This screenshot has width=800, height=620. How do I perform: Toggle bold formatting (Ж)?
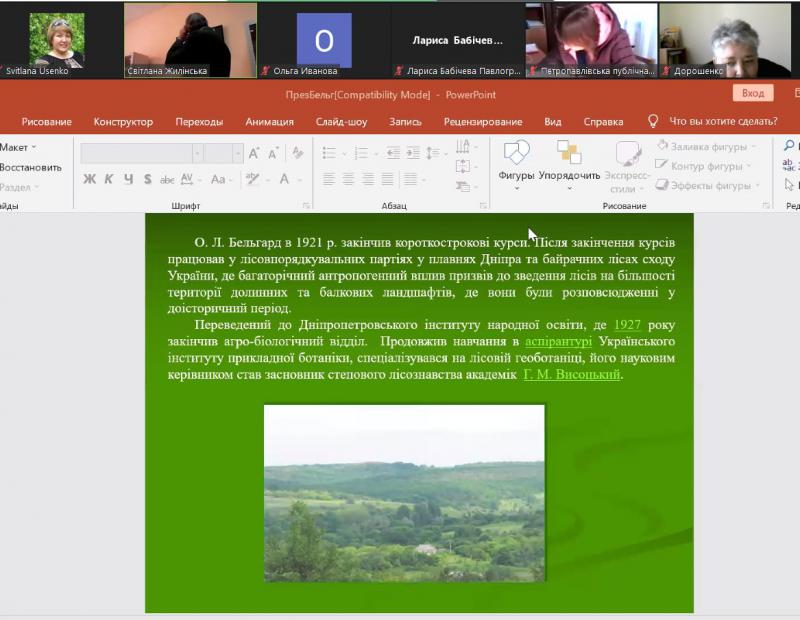coord(89,179)
